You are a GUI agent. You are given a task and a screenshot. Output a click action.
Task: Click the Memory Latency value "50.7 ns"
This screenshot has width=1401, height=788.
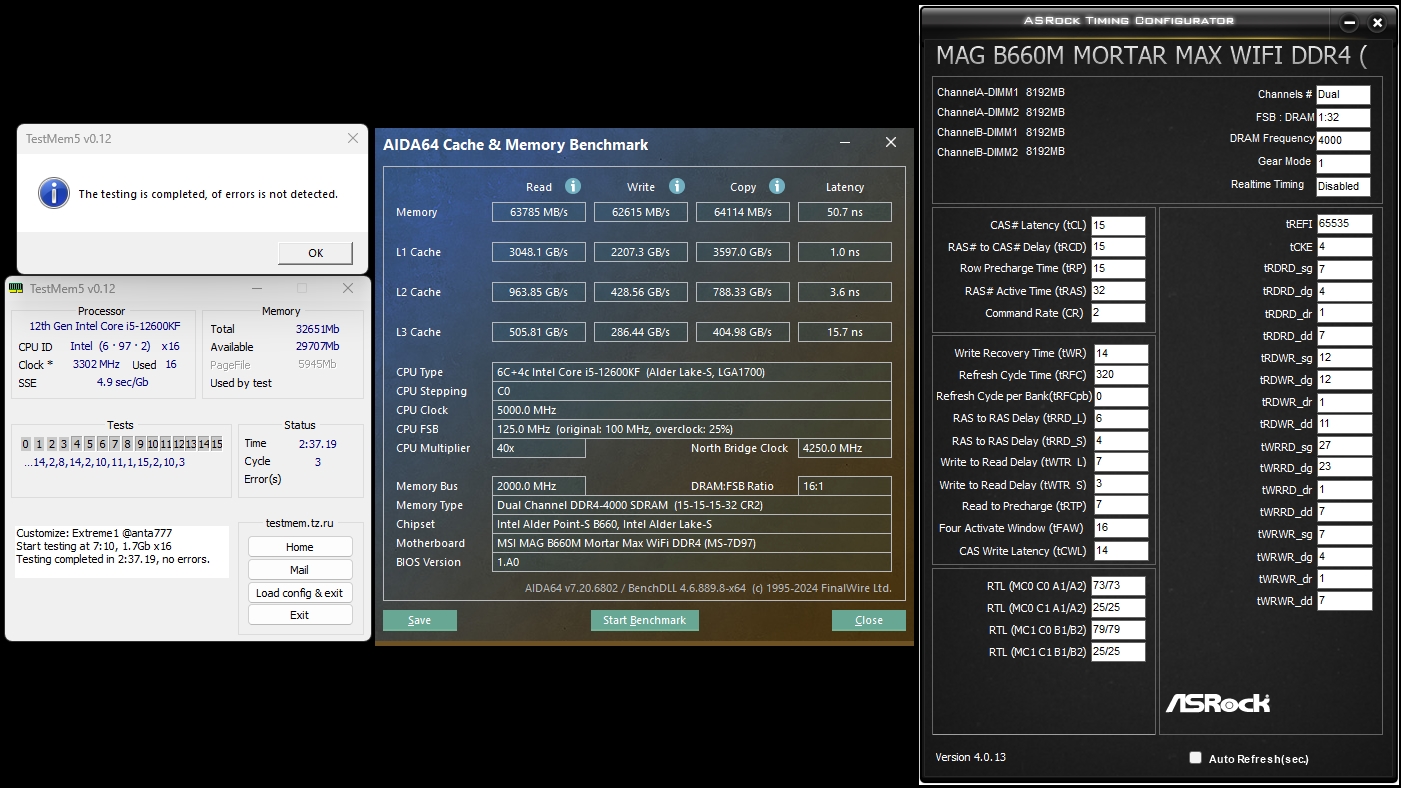click(845, 212)
